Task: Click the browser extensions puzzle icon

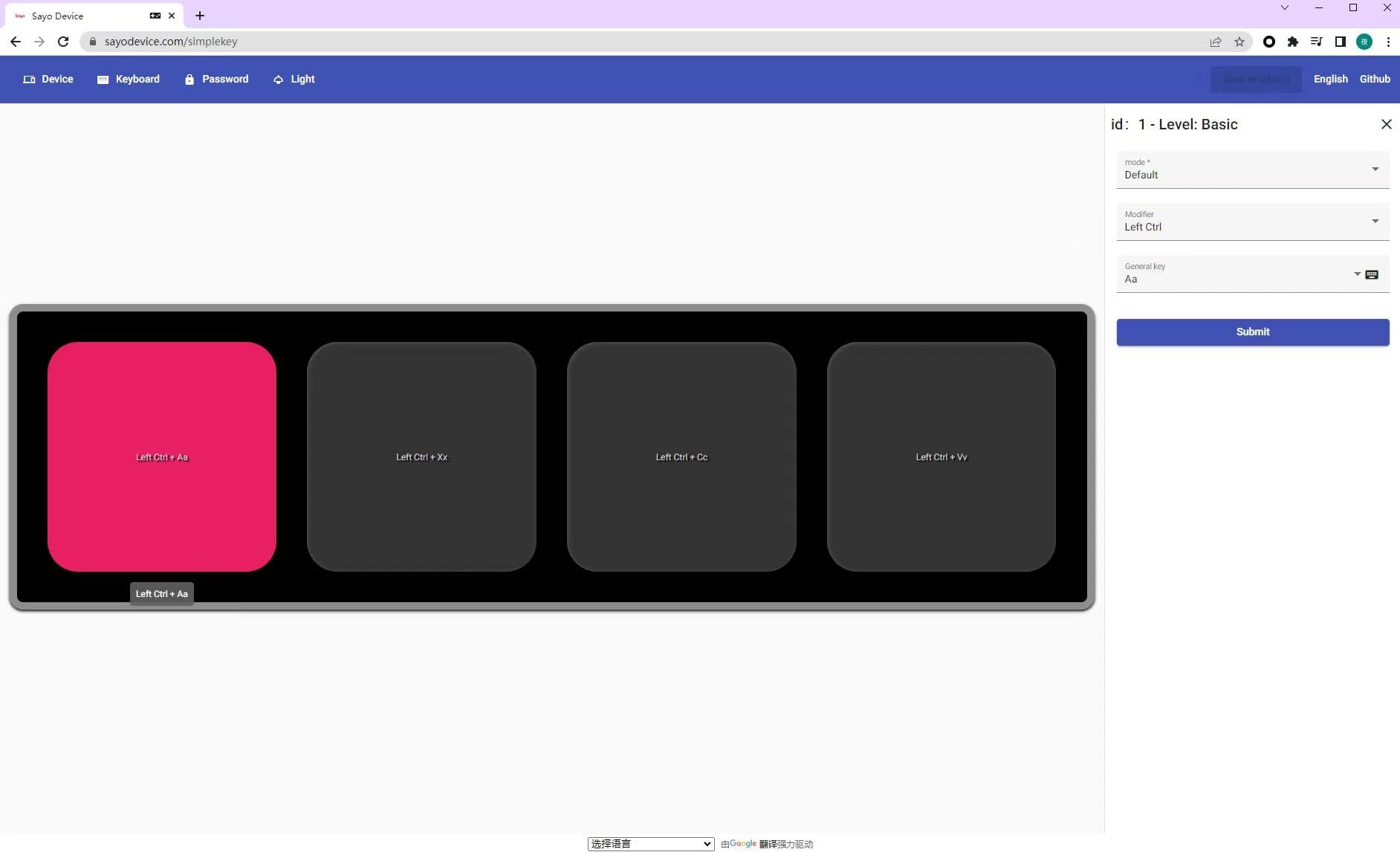Action: click(1294, 42)
